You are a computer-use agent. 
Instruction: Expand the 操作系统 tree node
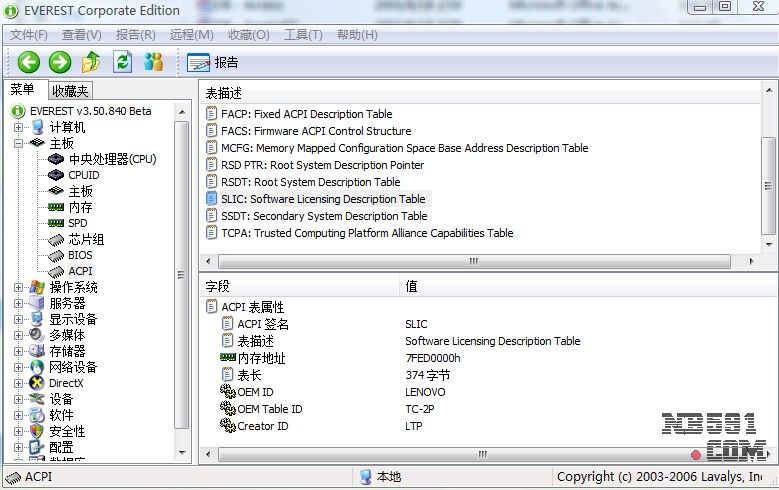(x=18, y=288)
